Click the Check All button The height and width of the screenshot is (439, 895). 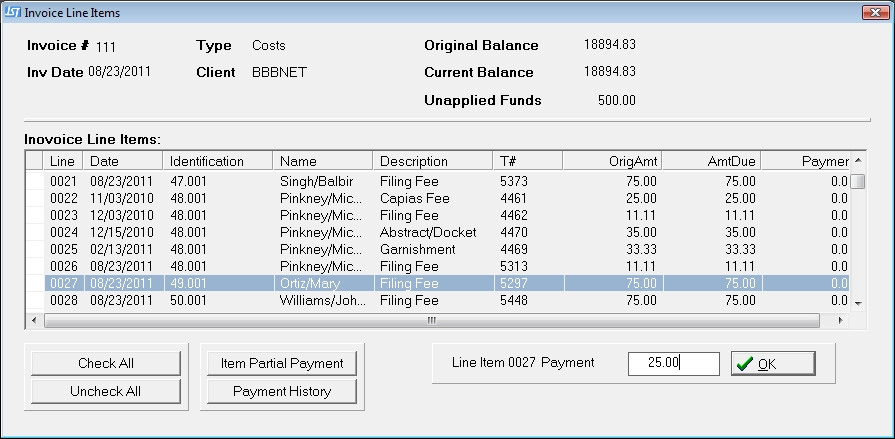click(106, 363)
